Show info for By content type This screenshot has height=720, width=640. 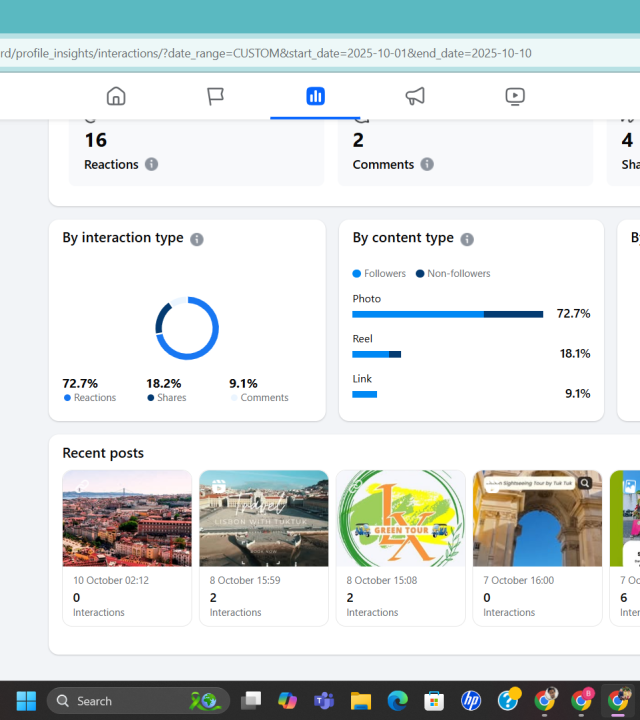[467, 239]
